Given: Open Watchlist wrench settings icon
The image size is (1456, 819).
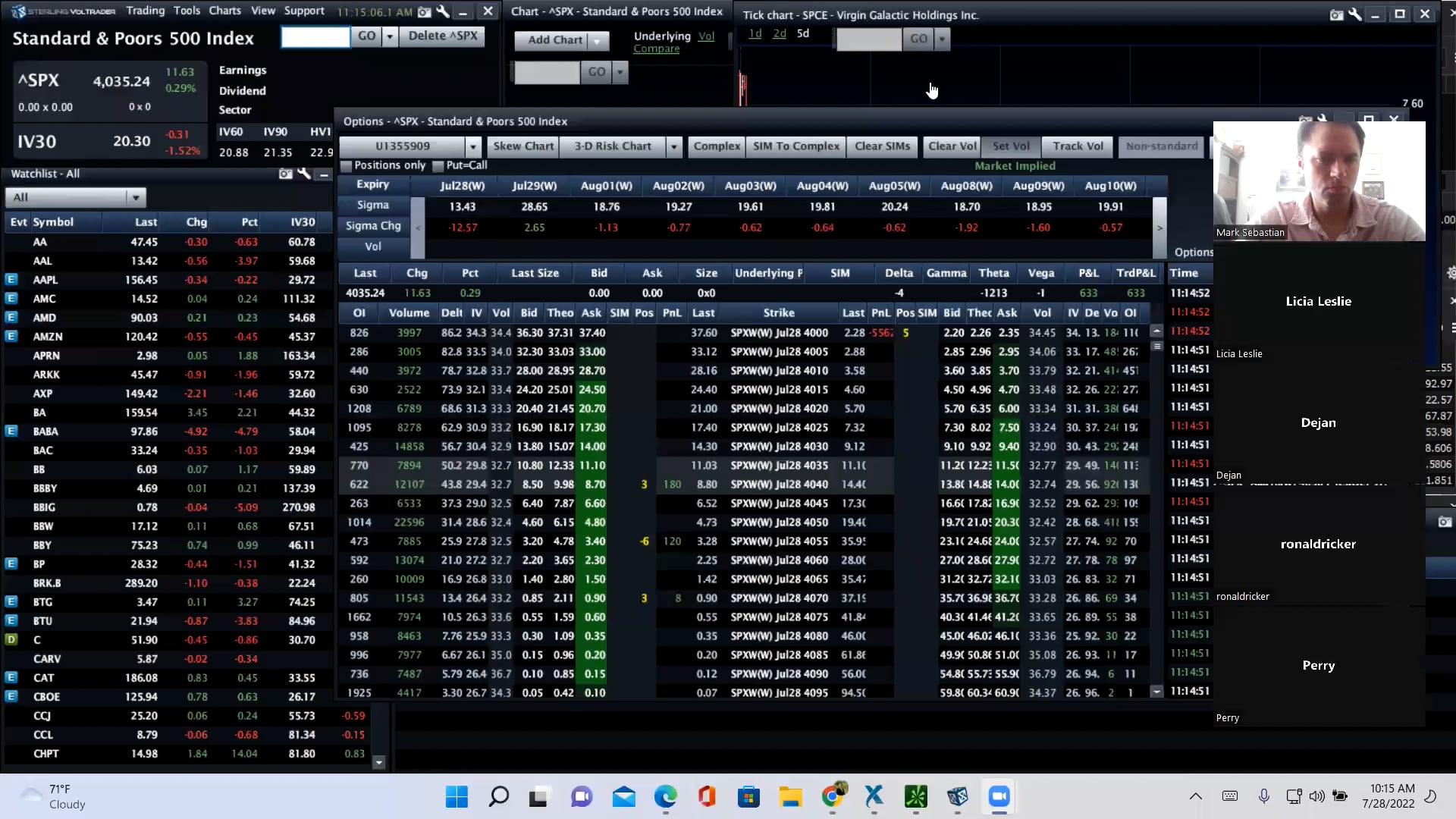Looking at the screenshot, I should point(304,174).
